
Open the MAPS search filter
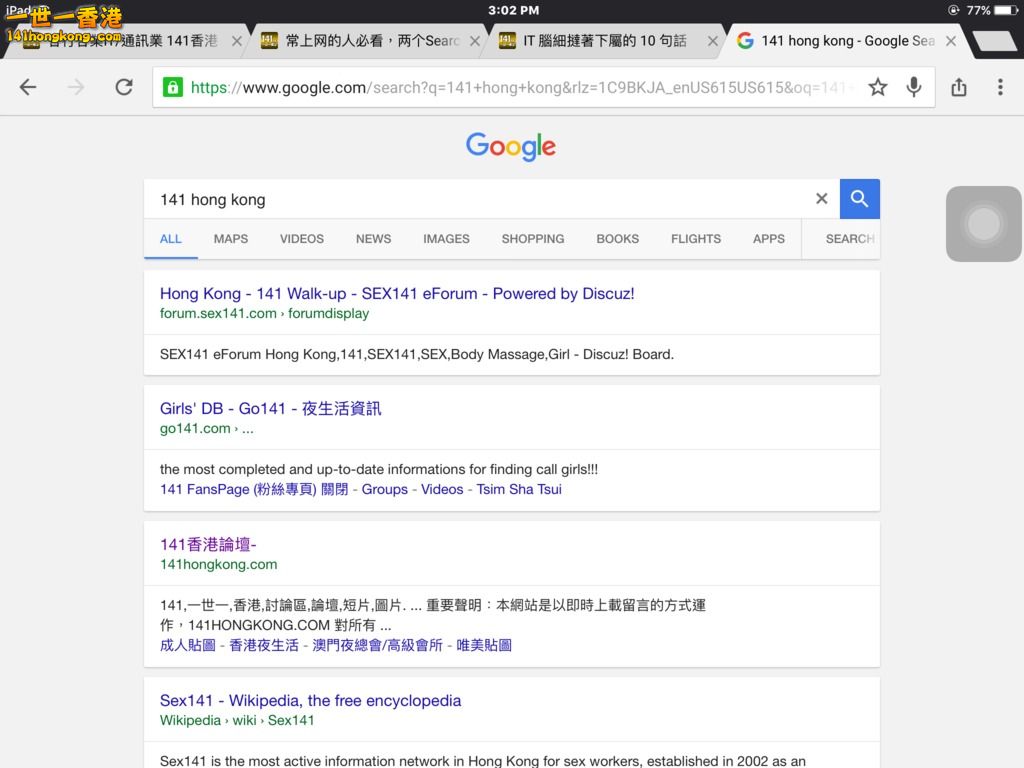[230, 239]
